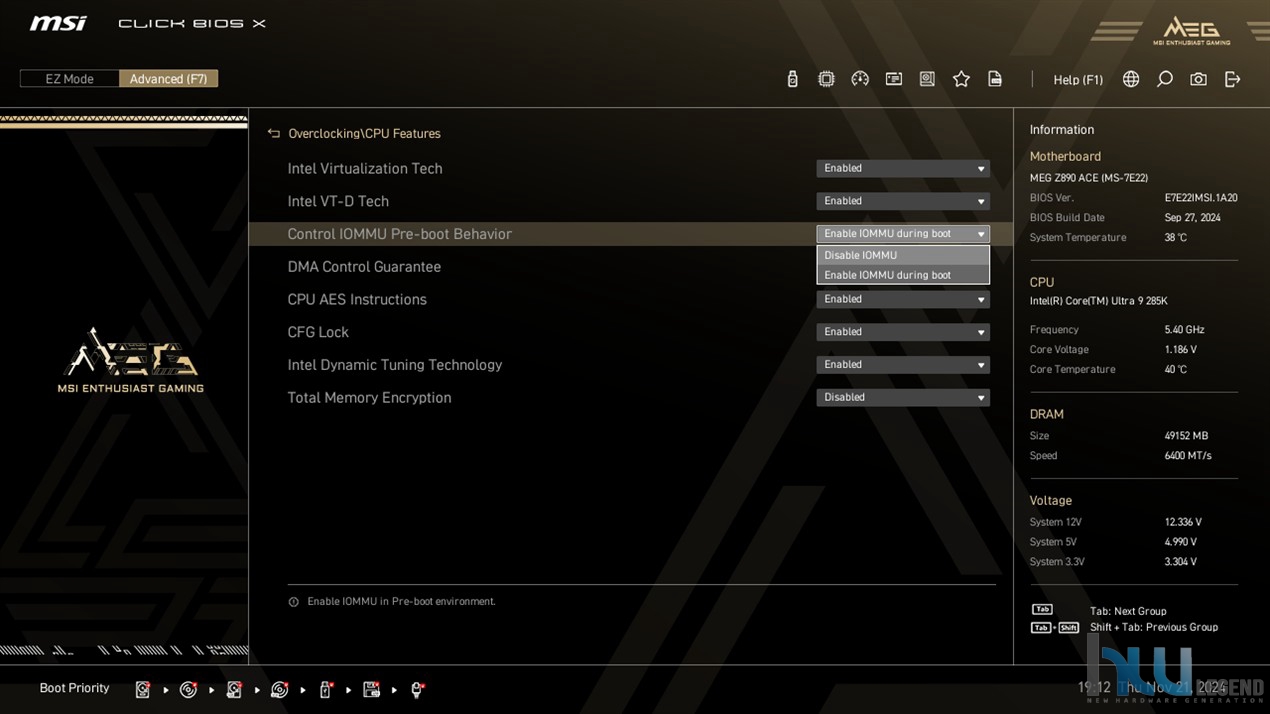Click the back arrow beside Overclocking\CPU Features
The image size is (1270, 714).
(274, 133)
